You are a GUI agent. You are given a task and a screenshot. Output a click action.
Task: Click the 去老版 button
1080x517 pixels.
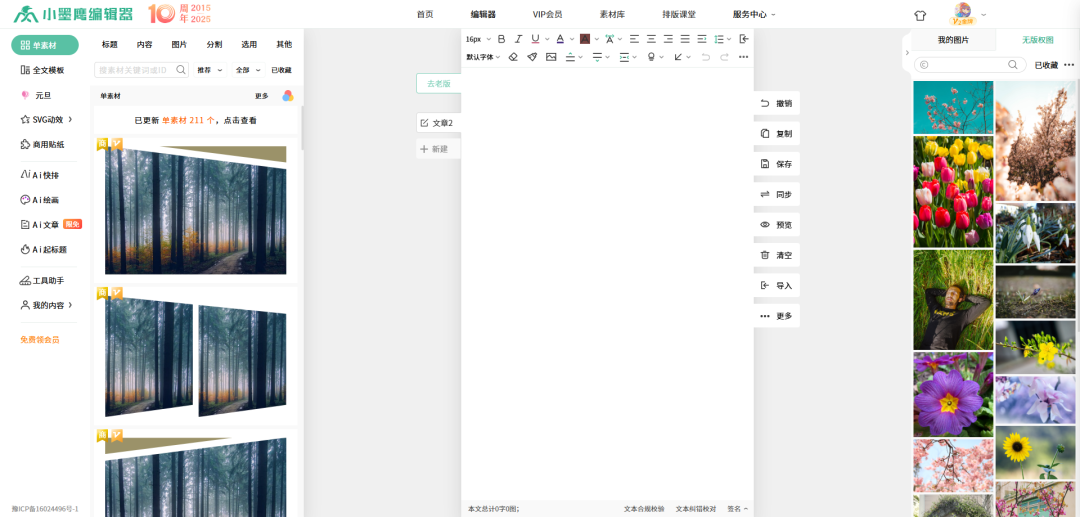(439, 83)
